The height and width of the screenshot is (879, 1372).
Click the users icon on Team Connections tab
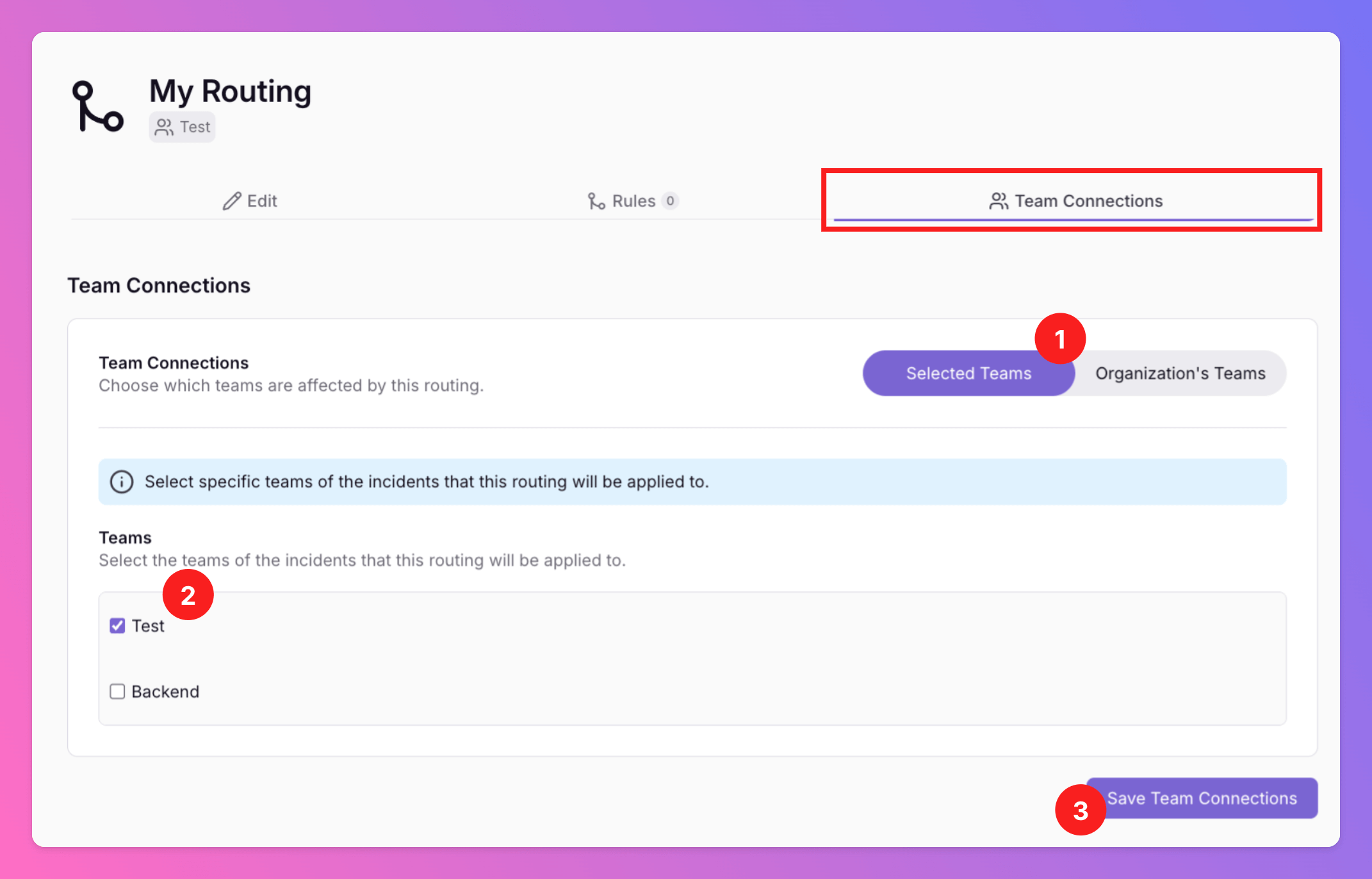(x=998, y=201)
